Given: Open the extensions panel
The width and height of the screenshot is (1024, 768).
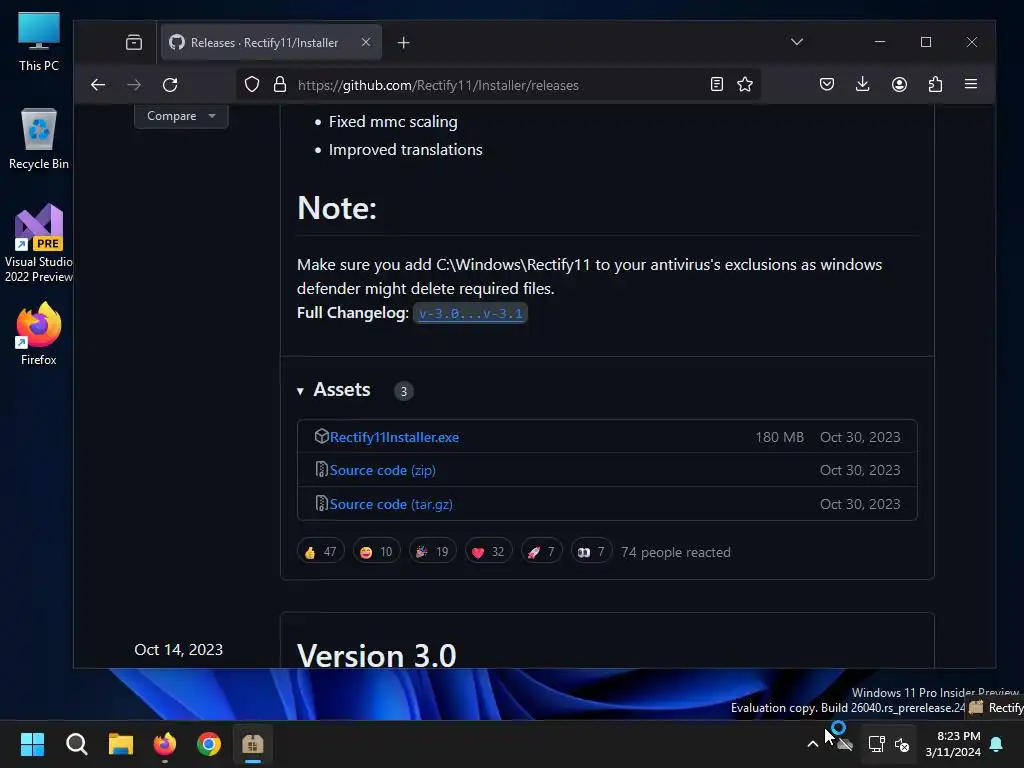Looking at the screenshot, I should 935,84.
